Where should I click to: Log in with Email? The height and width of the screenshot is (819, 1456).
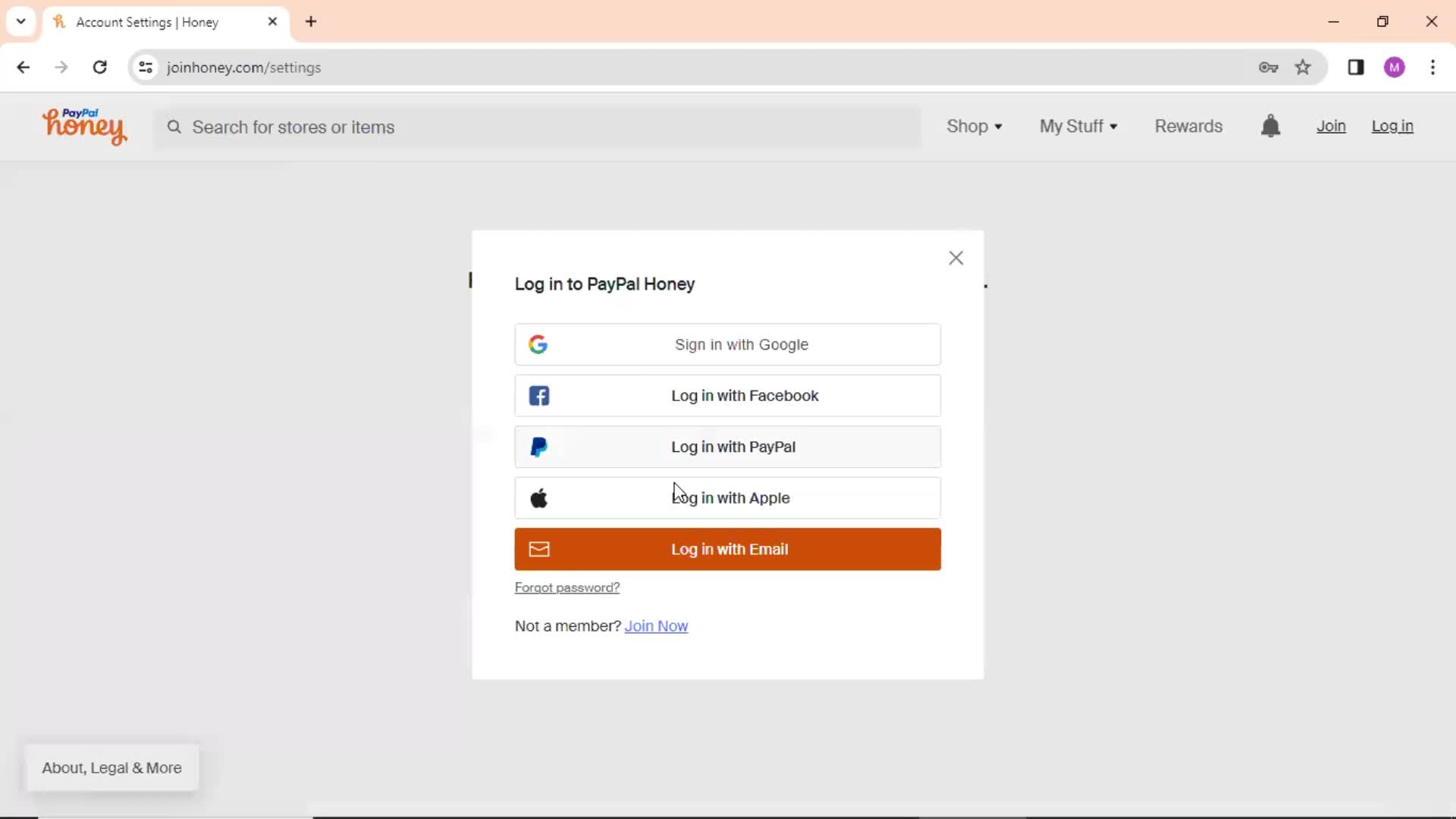pyautogui.click(x=727, y=549)
